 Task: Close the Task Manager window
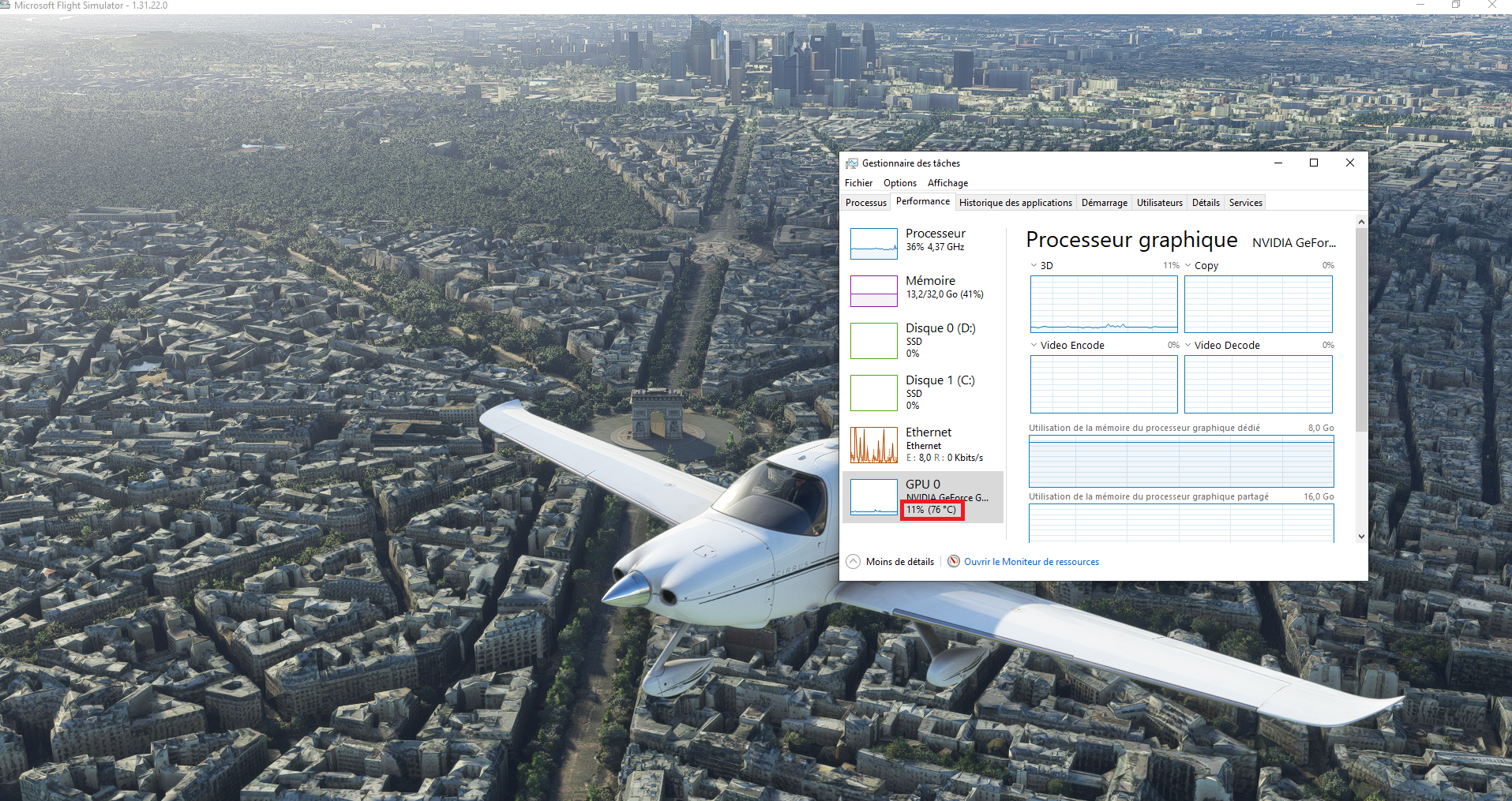click(1350, 163)
